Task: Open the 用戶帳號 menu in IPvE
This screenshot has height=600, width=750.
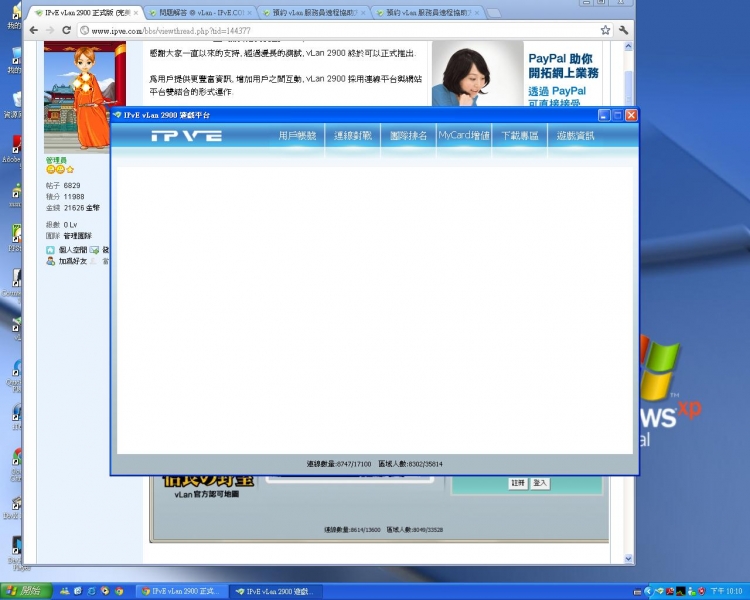Action: [297, 136]
